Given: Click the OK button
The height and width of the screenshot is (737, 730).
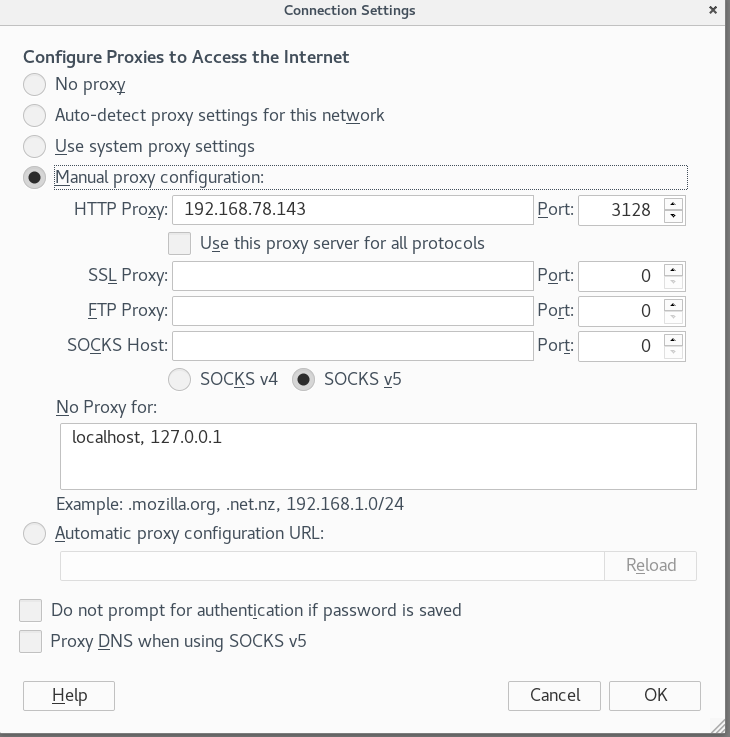Looking at the screenshot, I should [x=655, y=696].
